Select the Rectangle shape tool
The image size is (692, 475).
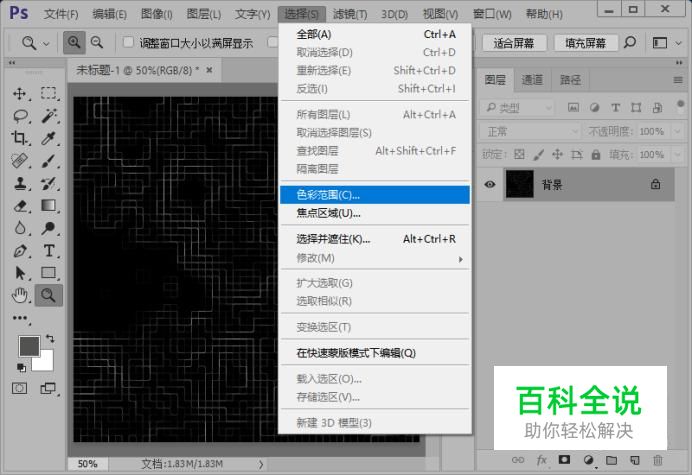(49, 273)
